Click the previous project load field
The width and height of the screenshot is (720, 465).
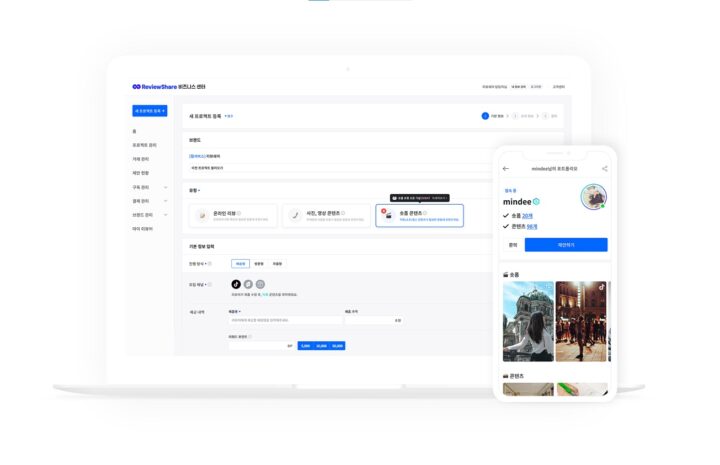click(340, 168)
